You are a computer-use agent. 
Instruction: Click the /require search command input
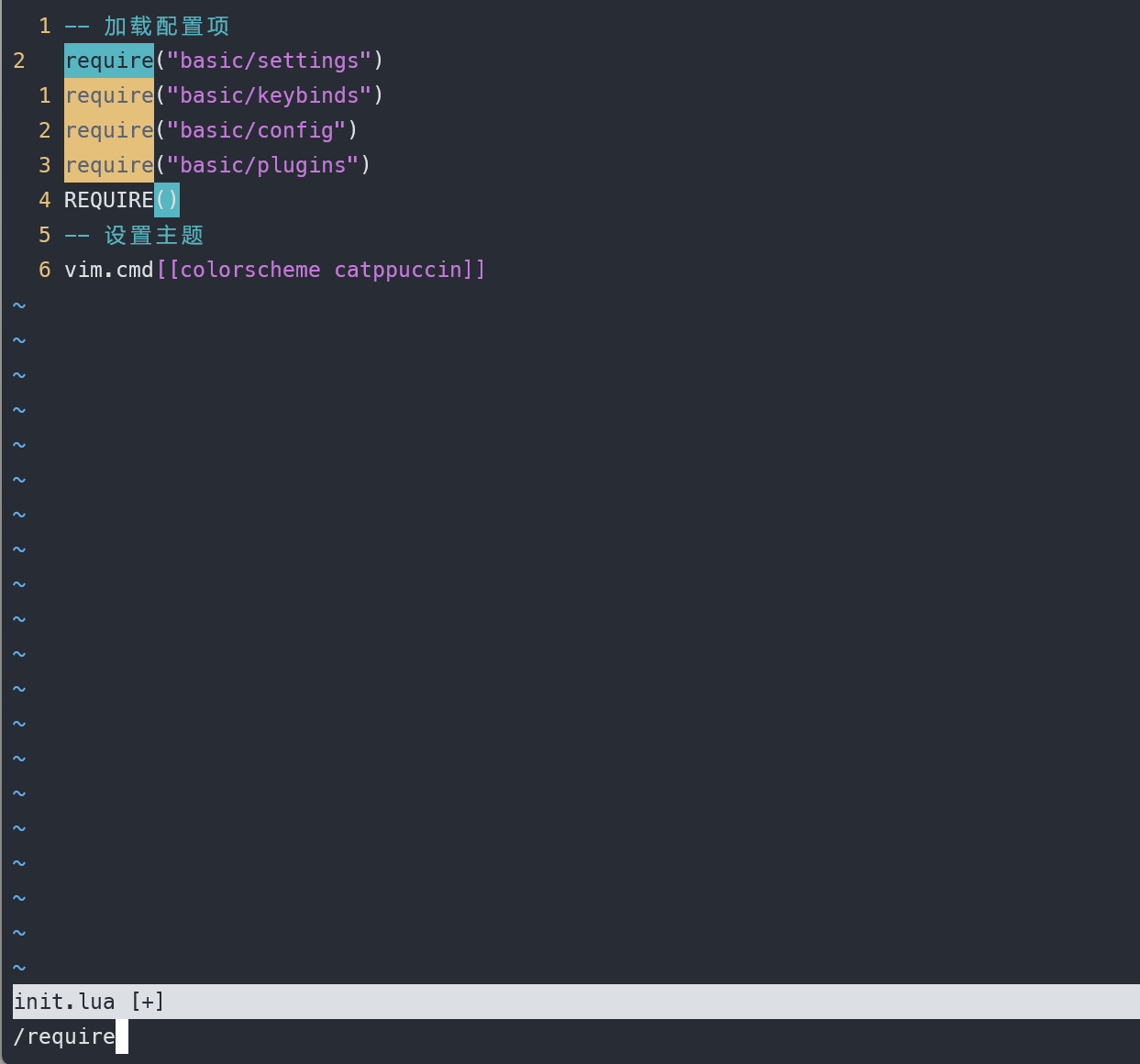(64, 1036)
